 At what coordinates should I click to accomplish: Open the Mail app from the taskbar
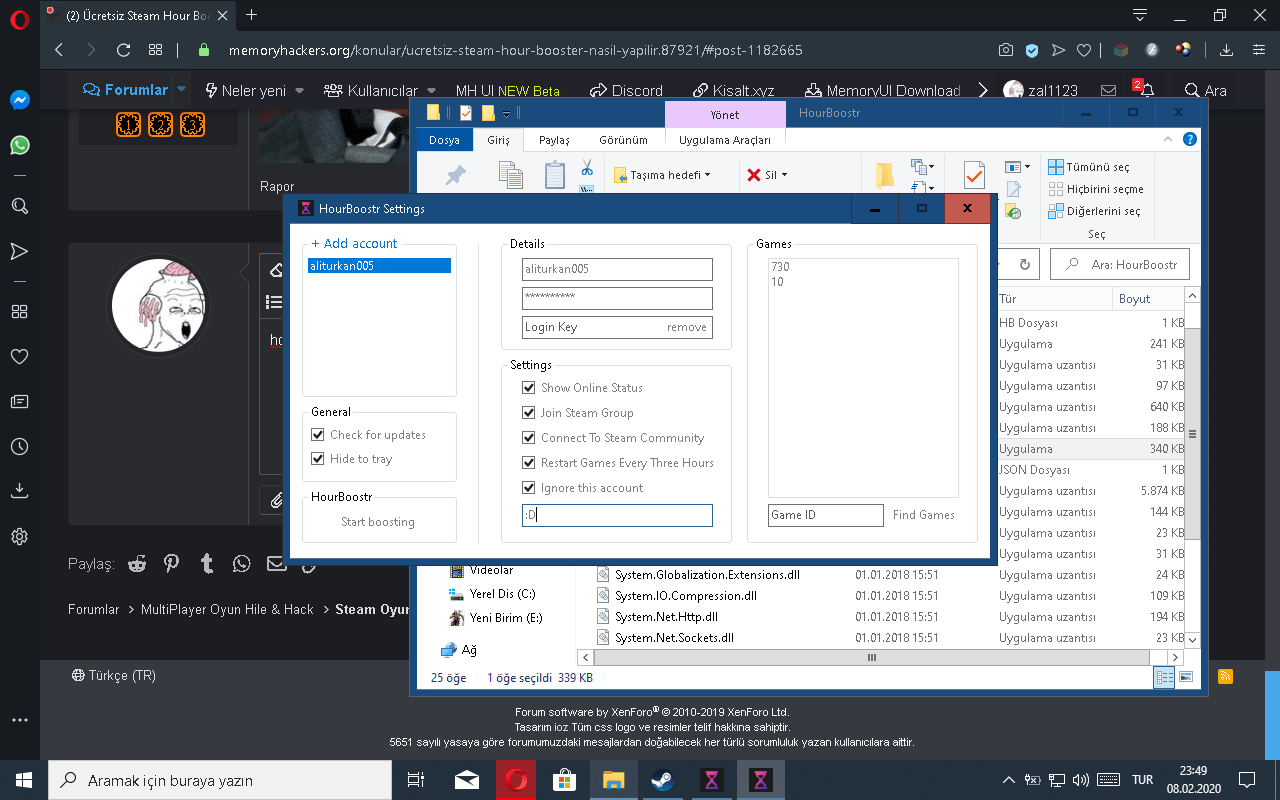pos(467,780)
